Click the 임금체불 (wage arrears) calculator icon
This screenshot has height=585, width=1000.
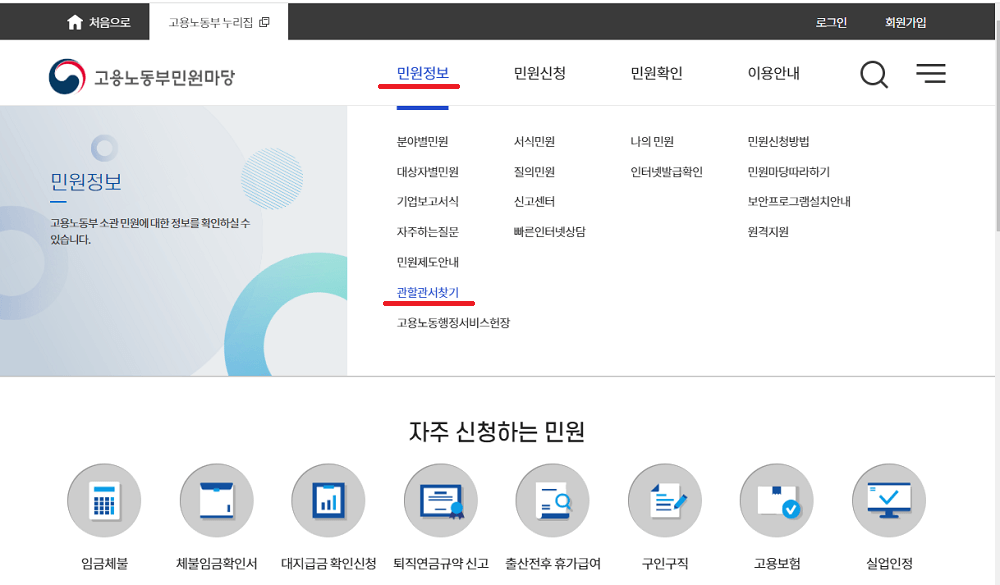point(104,500)
